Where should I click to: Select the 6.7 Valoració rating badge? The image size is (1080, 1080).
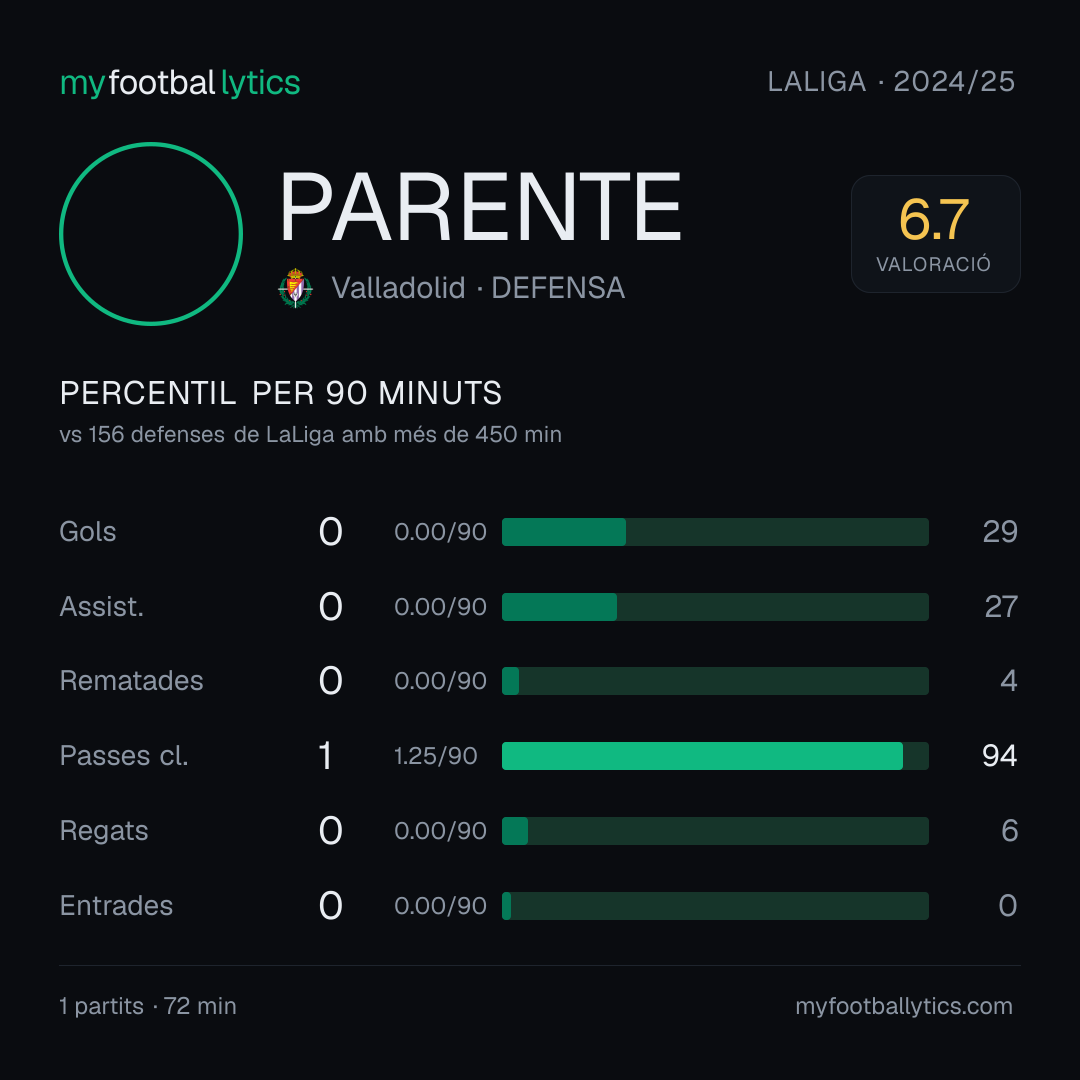(935, 233)
